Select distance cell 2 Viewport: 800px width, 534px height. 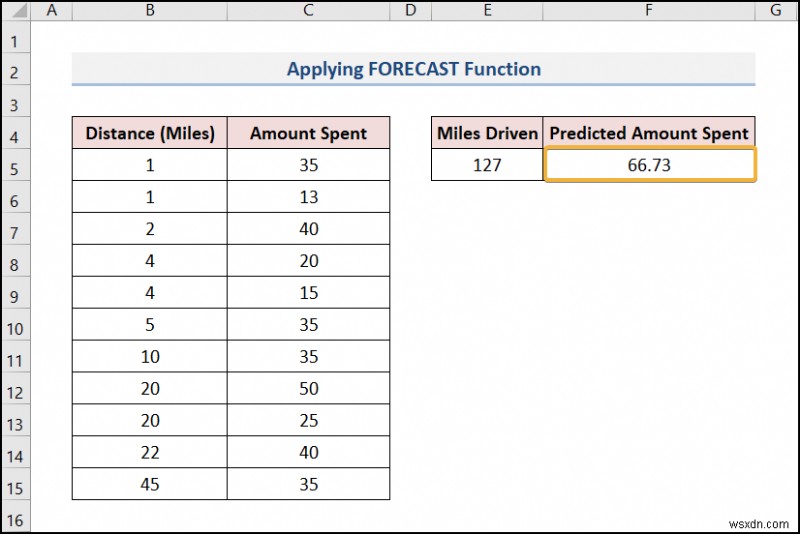150,228
